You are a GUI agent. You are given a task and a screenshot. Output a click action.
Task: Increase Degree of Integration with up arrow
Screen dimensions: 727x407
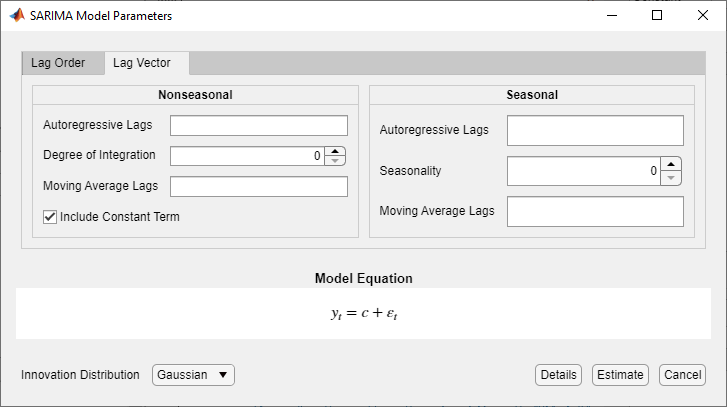coord(336,151)
